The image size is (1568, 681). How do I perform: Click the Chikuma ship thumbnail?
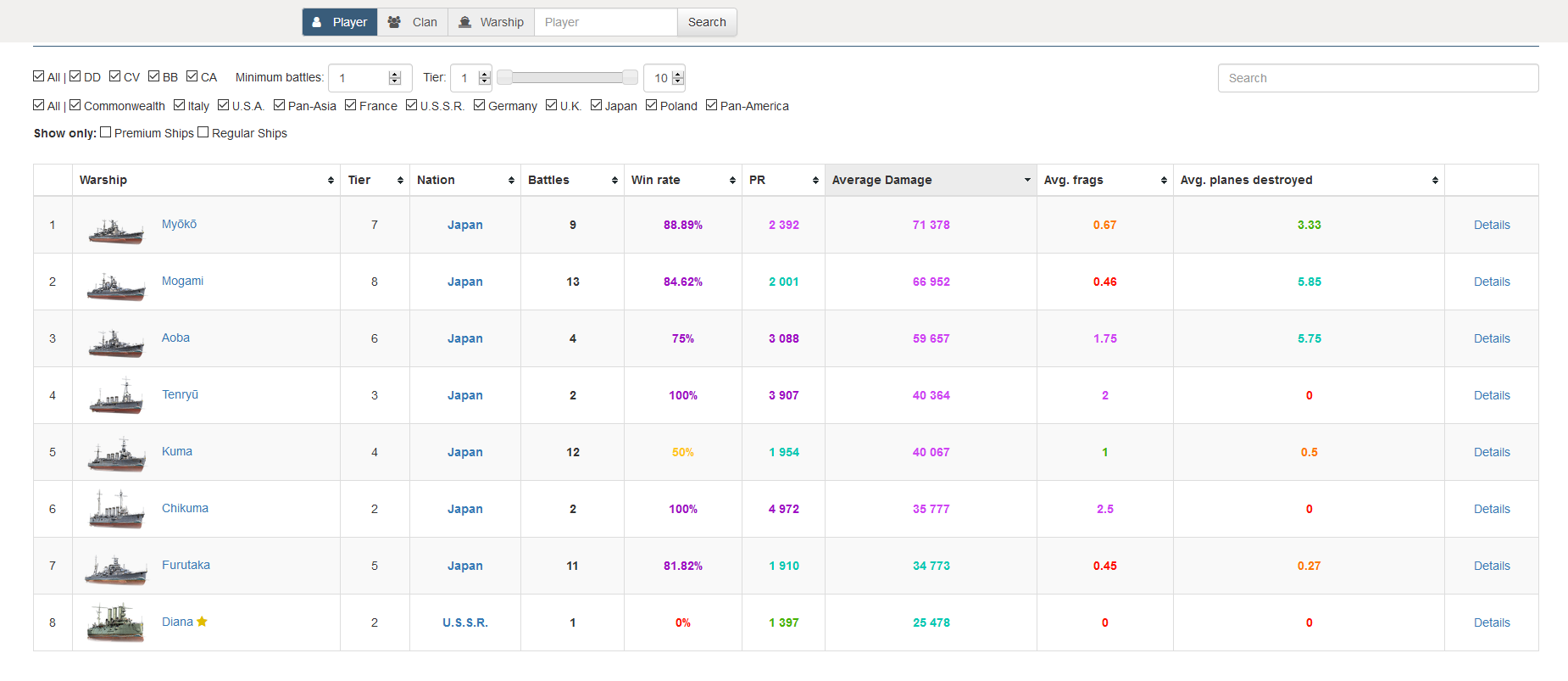click(116, 509)
